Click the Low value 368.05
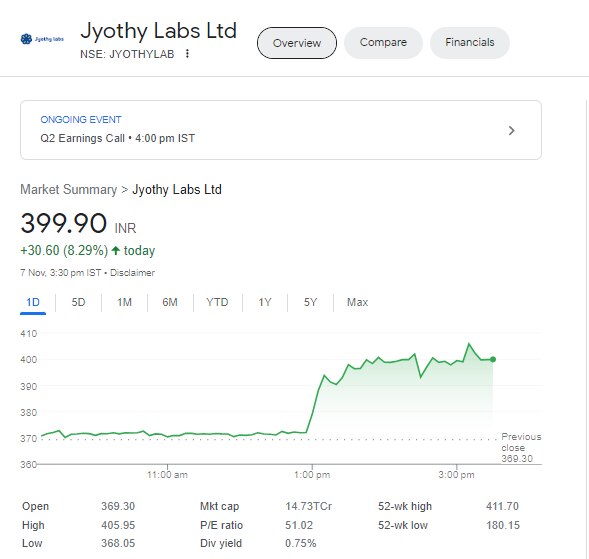The height and width of the screenshot is (559, 589). coord(118,543)
